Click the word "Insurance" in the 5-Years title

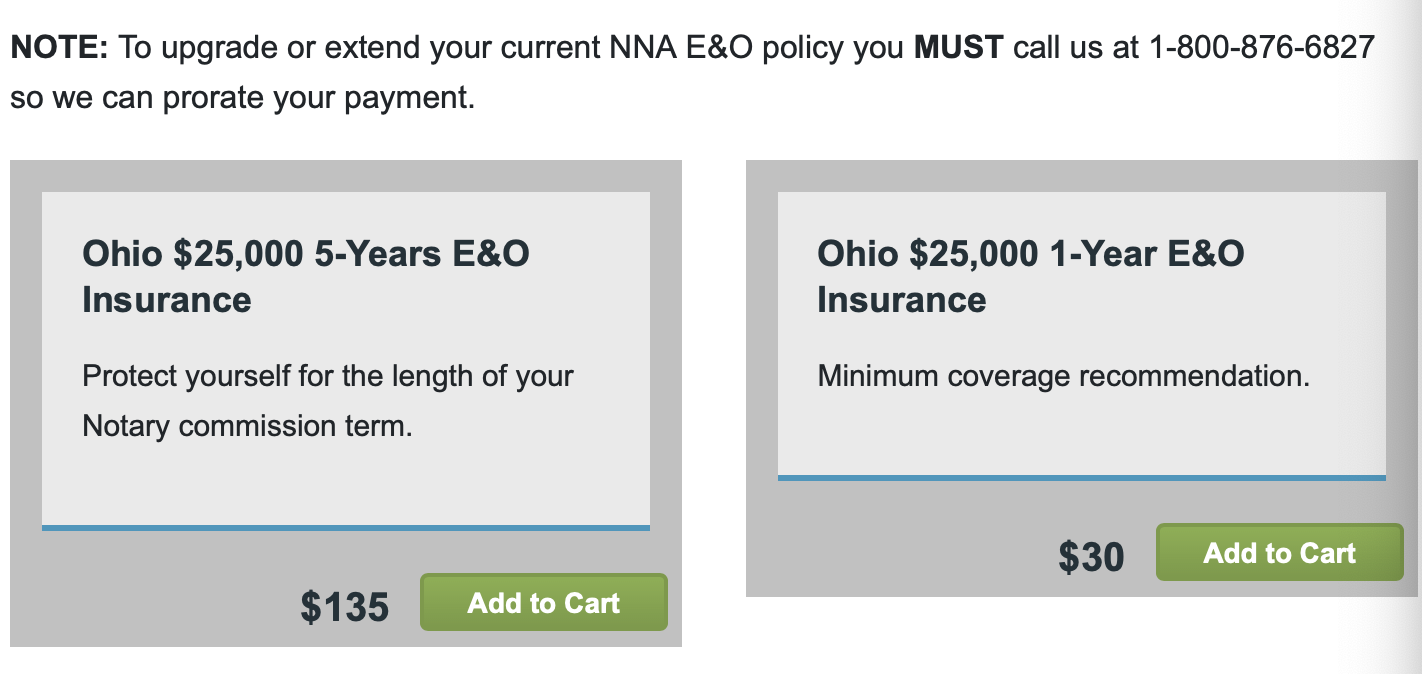(166, 300)
